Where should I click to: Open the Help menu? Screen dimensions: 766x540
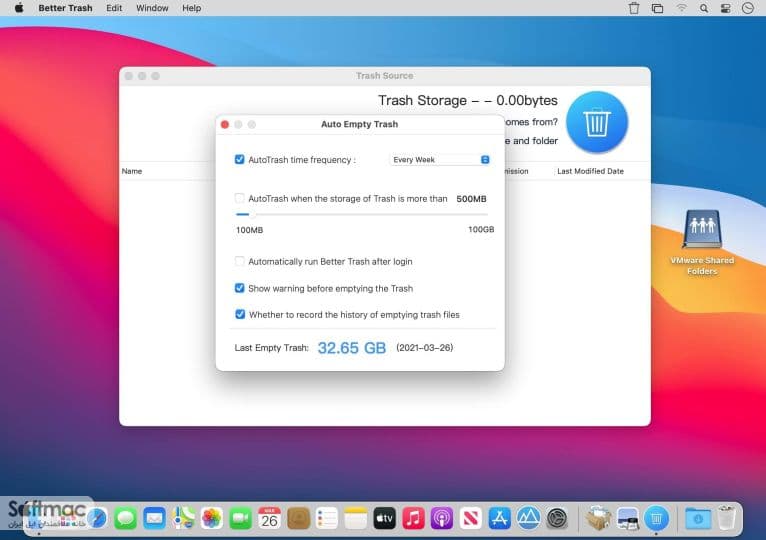click(192, 8)
